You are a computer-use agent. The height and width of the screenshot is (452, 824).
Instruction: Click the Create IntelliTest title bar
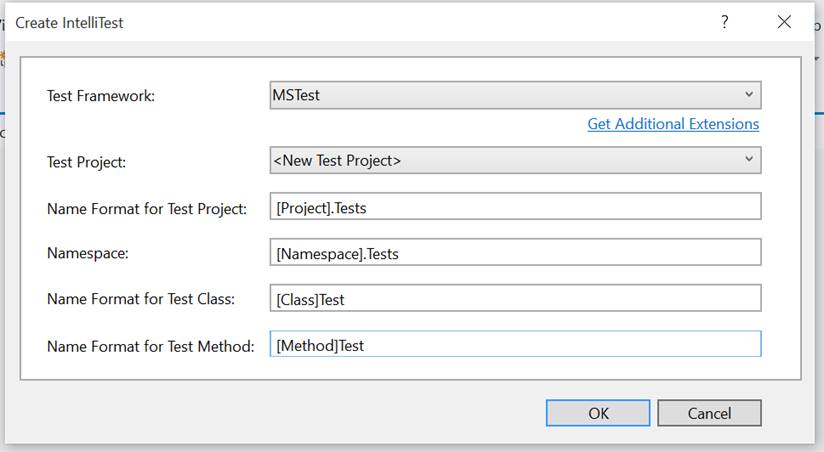tap(350, 22)
